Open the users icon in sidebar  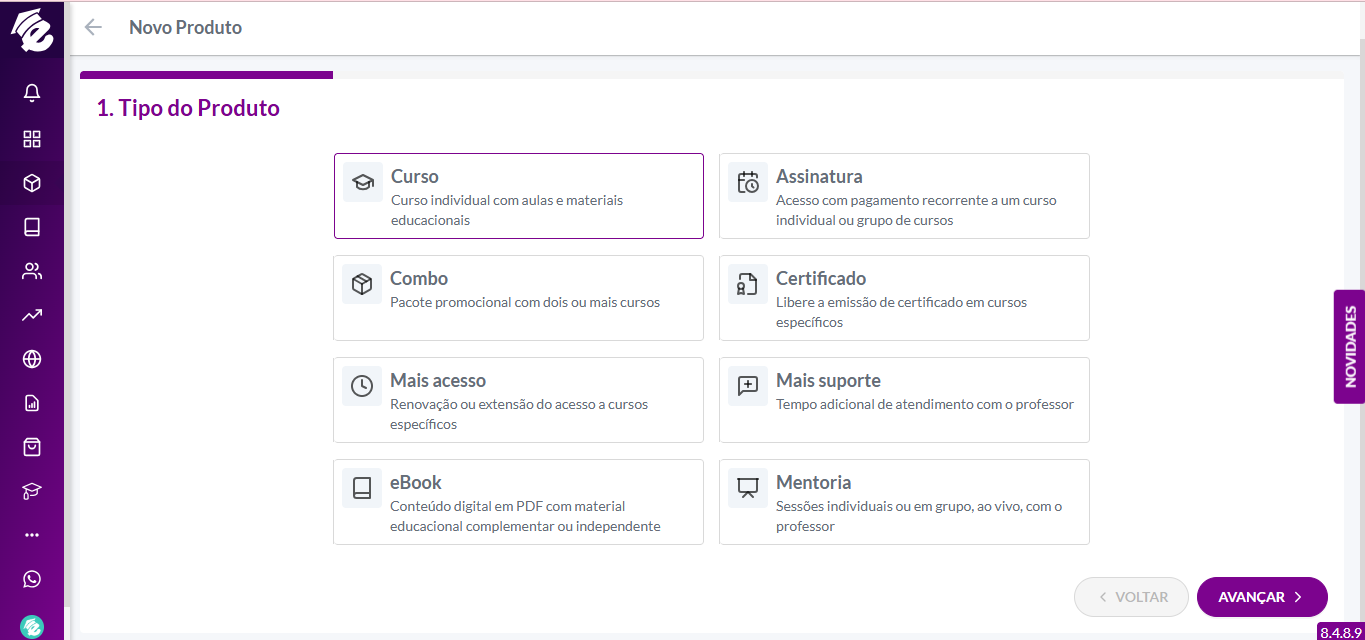(x=32, y=271)
